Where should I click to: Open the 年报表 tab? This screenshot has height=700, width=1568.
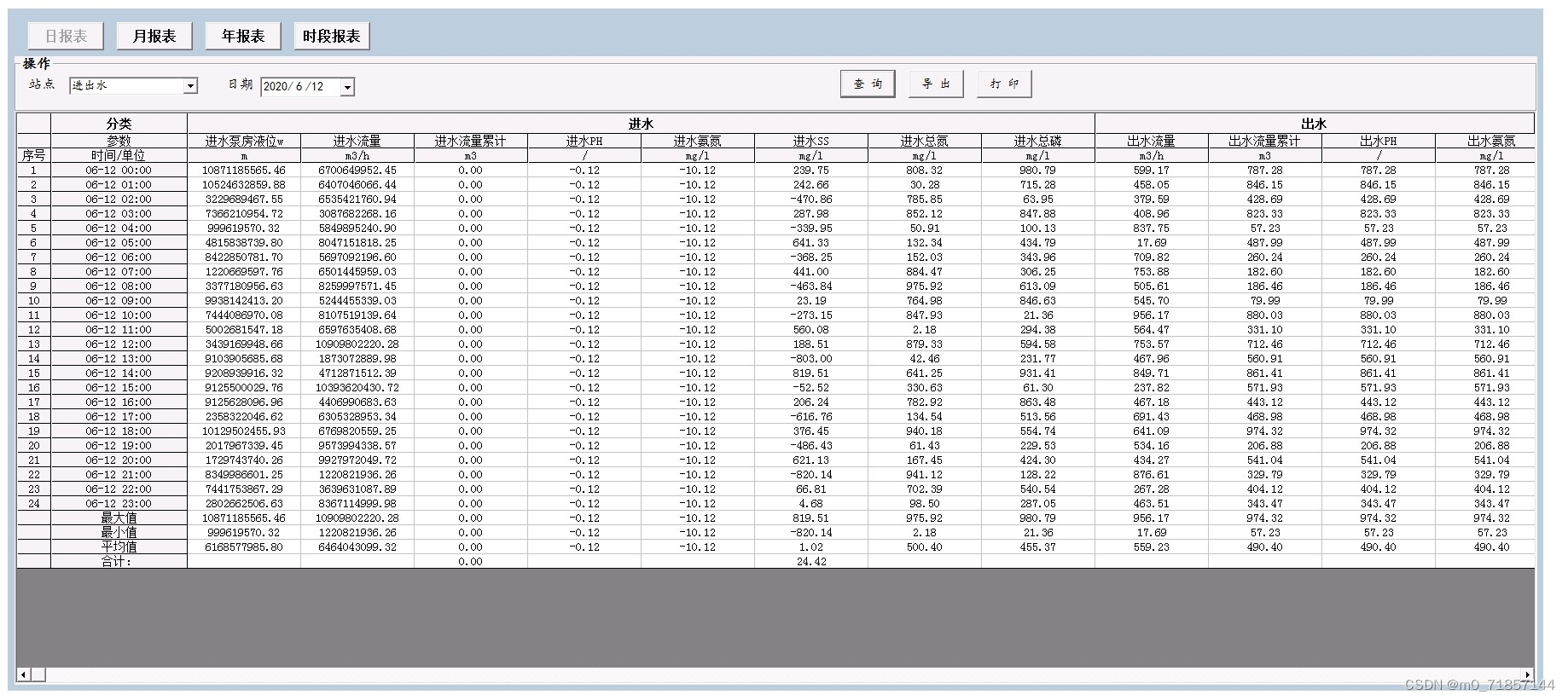coord(243,36)
